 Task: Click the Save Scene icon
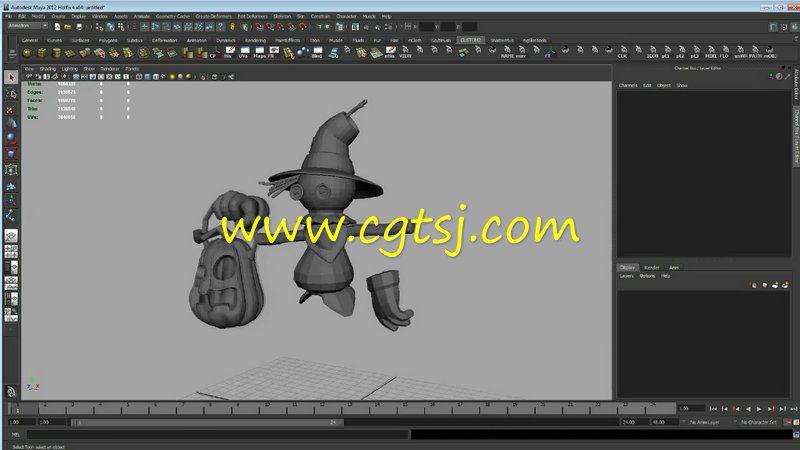tap(79, 27)
